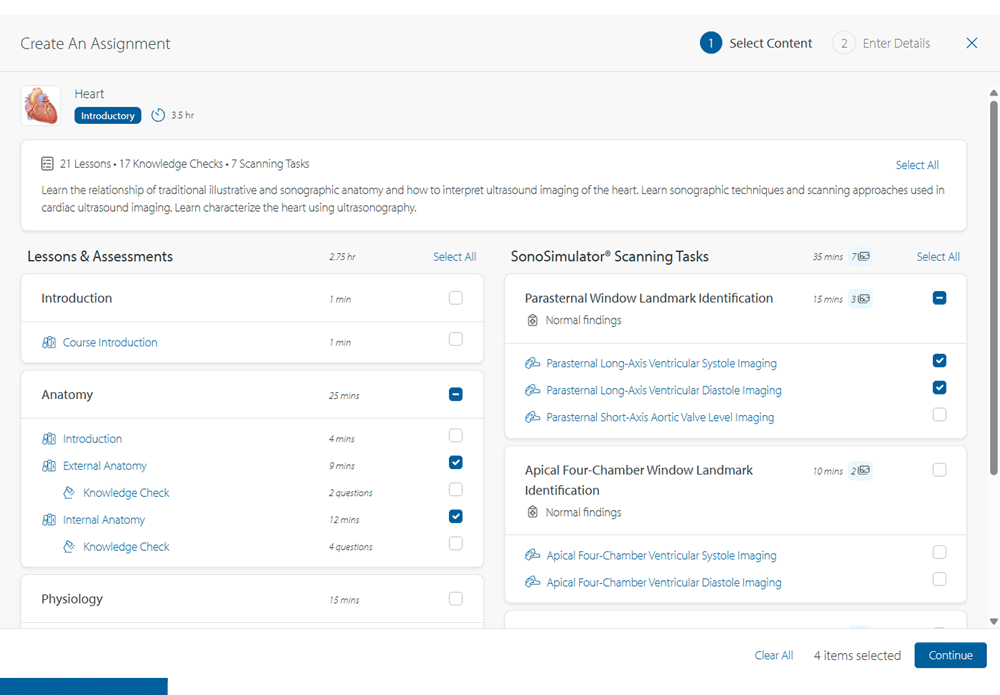Click the lesson icon beside Course Introduction

(49, 342)
